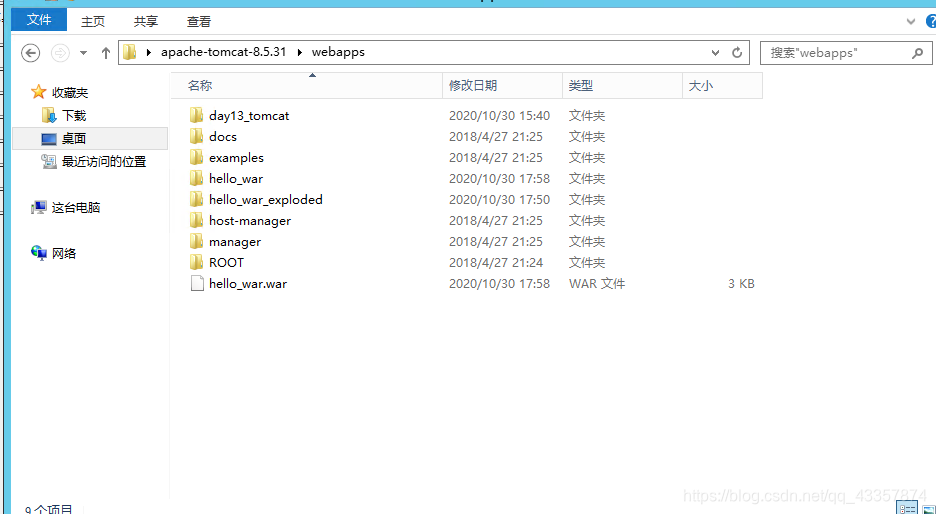Select the hello_war folder icon
The width and height of the screenshot is (936, 514).
(196, 178)
